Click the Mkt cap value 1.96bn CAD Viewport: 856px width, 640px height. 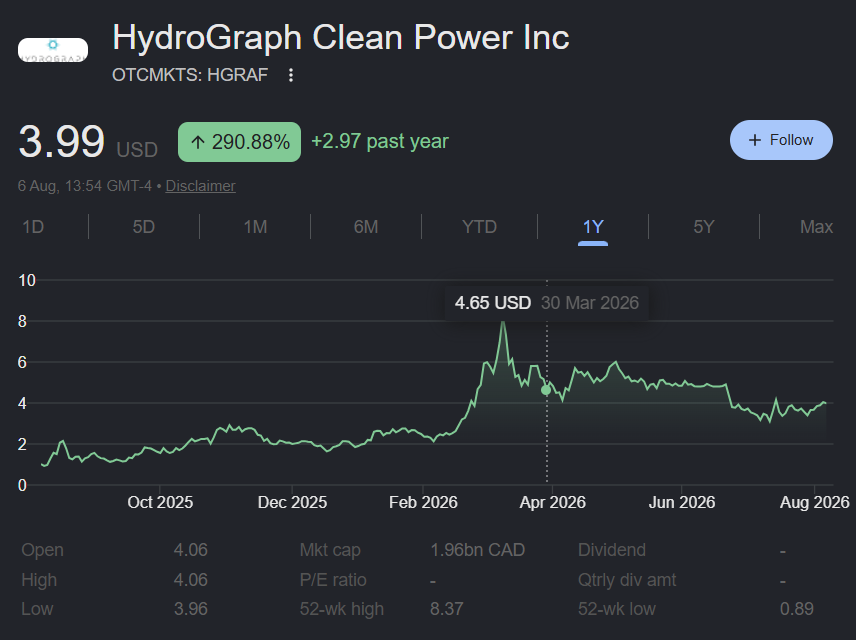click(x=477, y=550)
